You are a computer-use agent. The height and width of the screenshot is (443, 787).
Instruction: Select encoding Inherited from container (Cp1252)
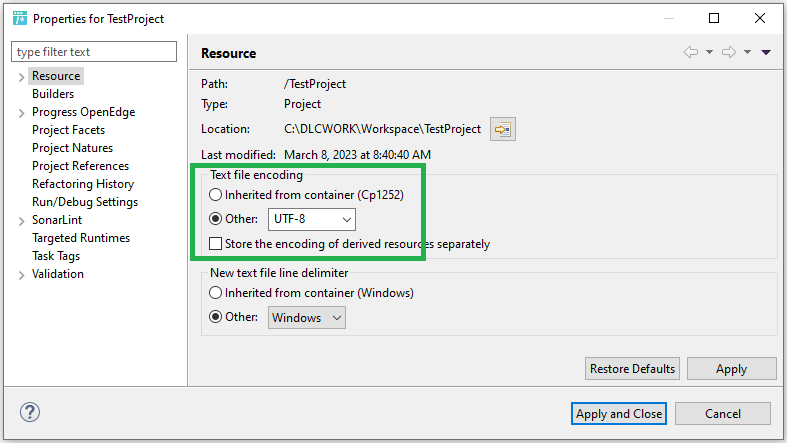[216, 195]
